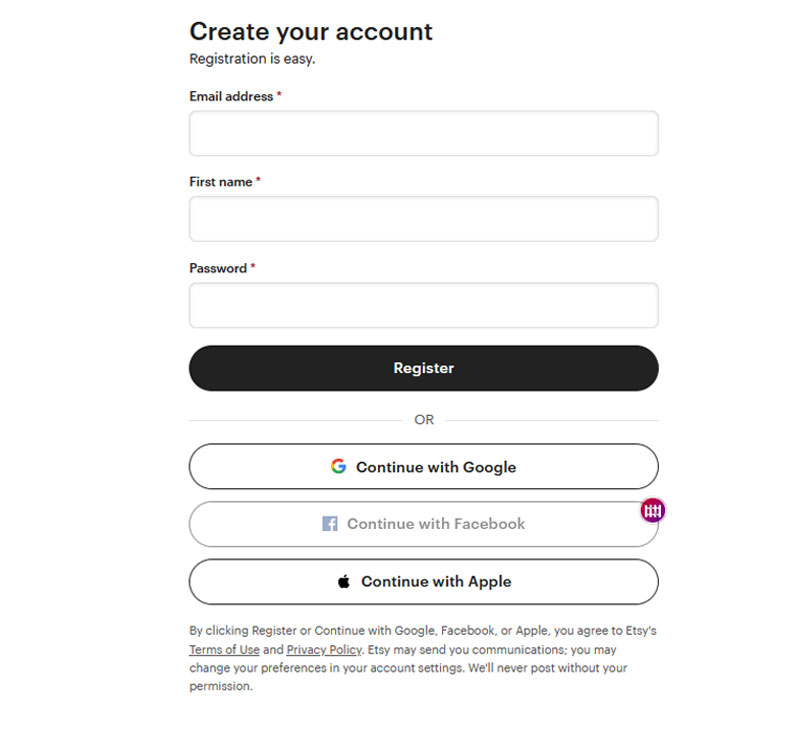Click the Email address label
The image size is (800, 729).
[231, 96]
